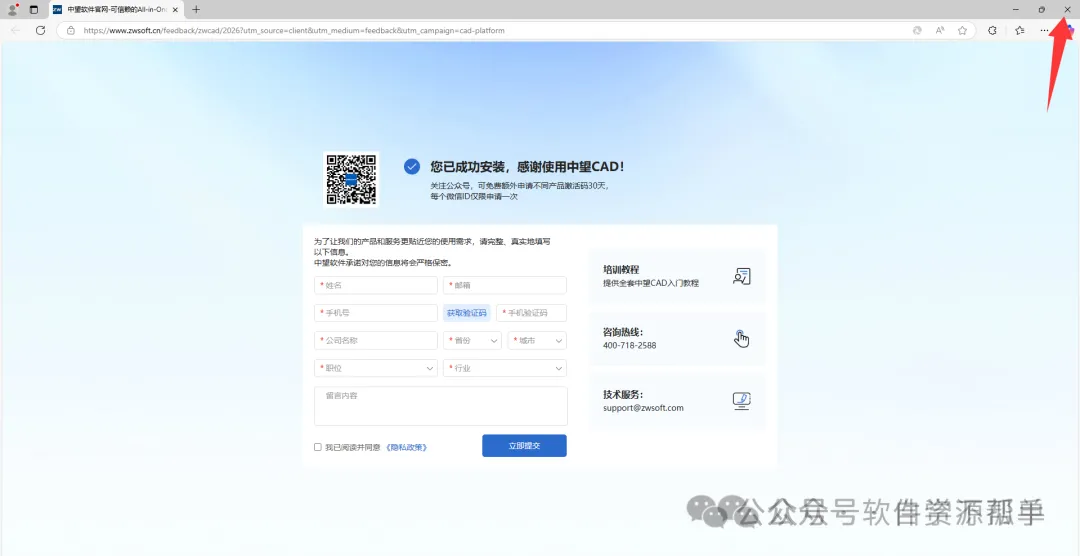Click the 公司名称 input field
This screenshot has height=556, width=1080.
[375, 340]
